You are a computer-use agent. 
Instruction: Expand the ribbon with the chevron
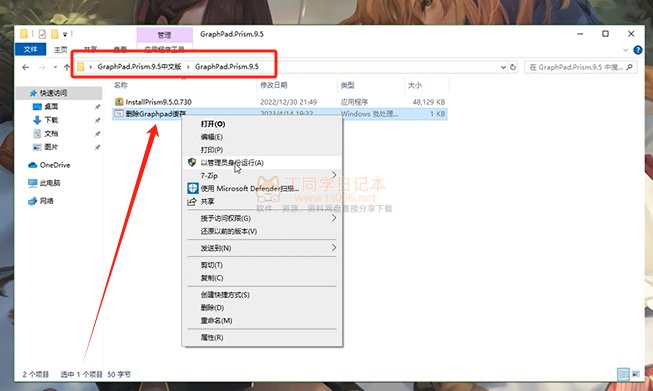626,50
